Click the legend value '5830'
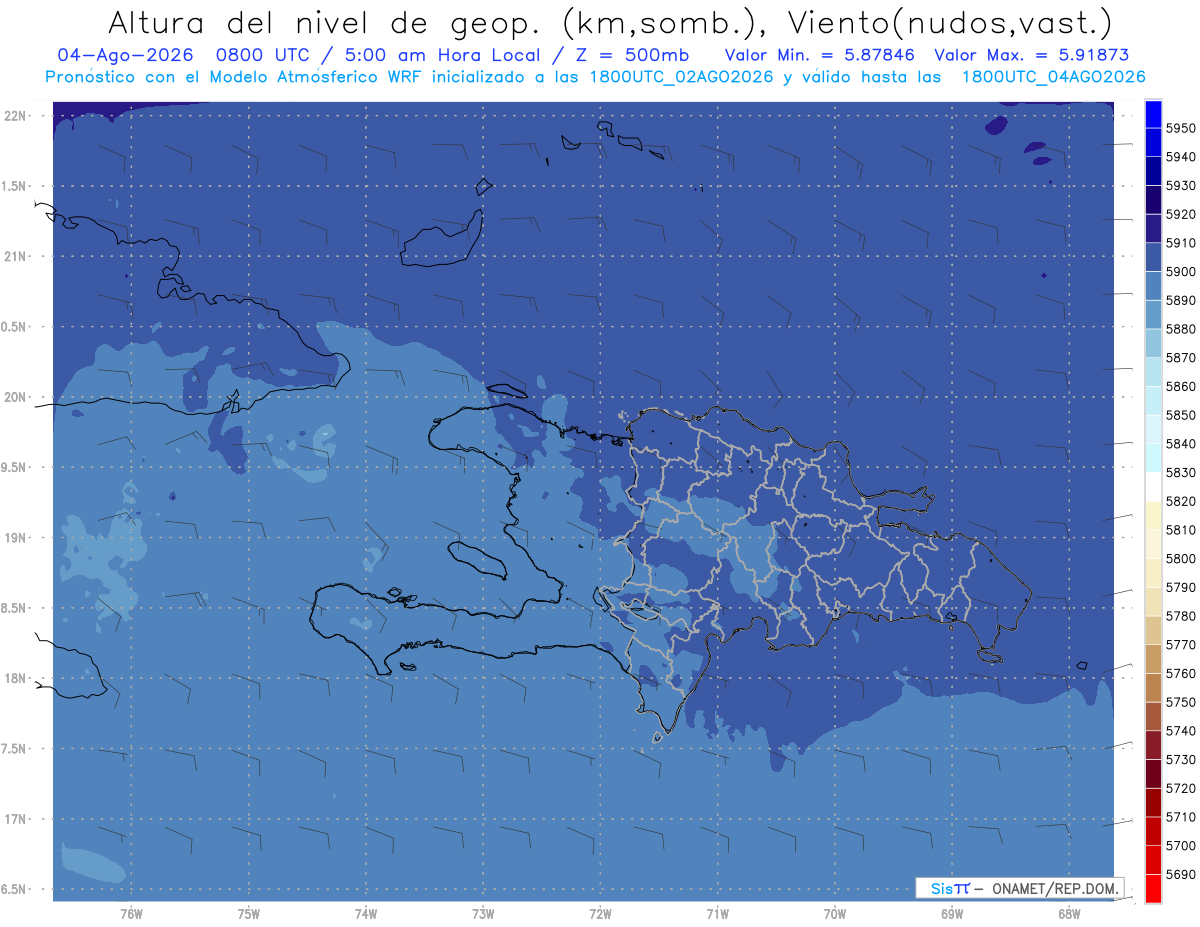 click(x=1180, y=472)
